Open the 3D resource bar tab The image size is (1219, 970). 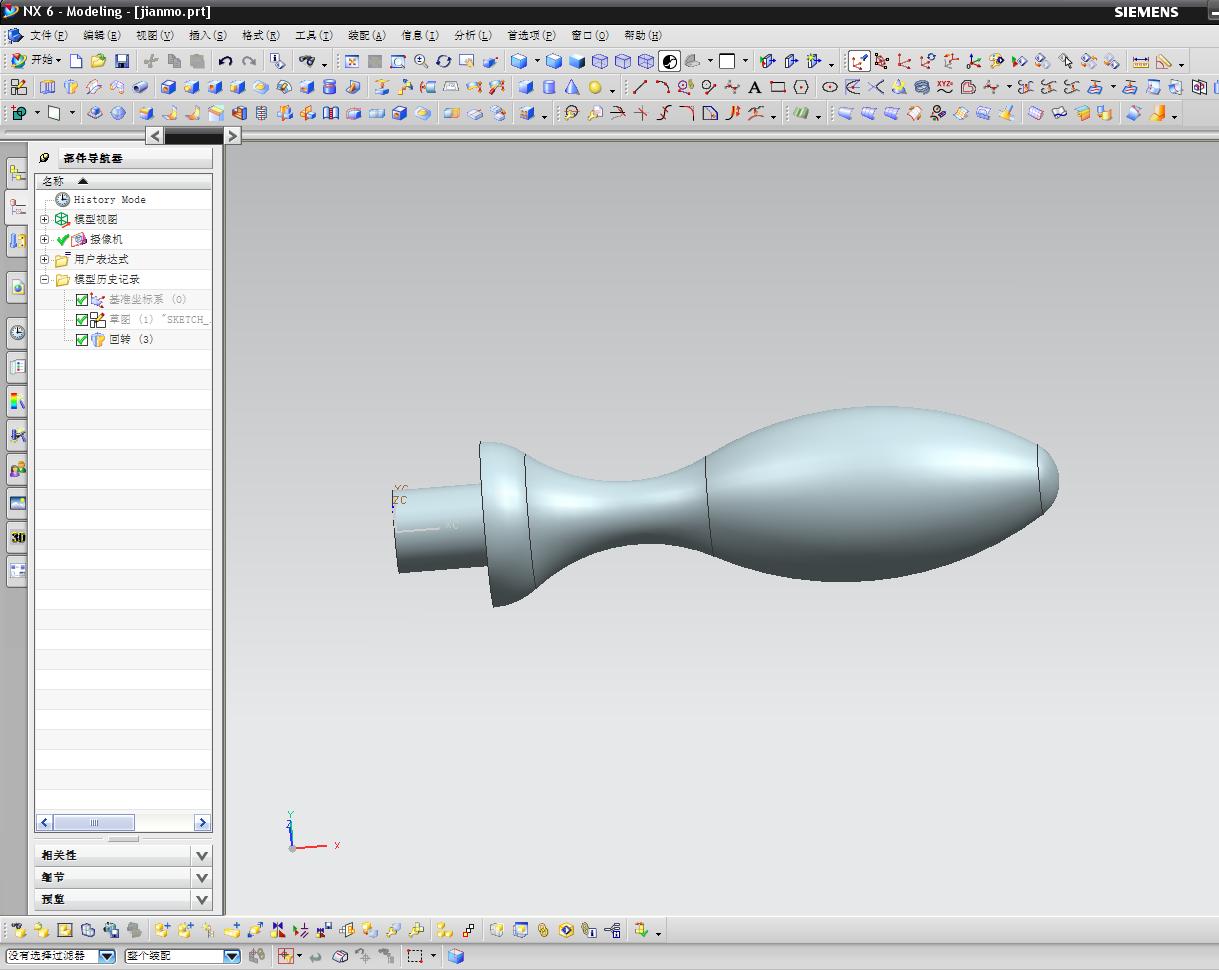coord(17,537)
